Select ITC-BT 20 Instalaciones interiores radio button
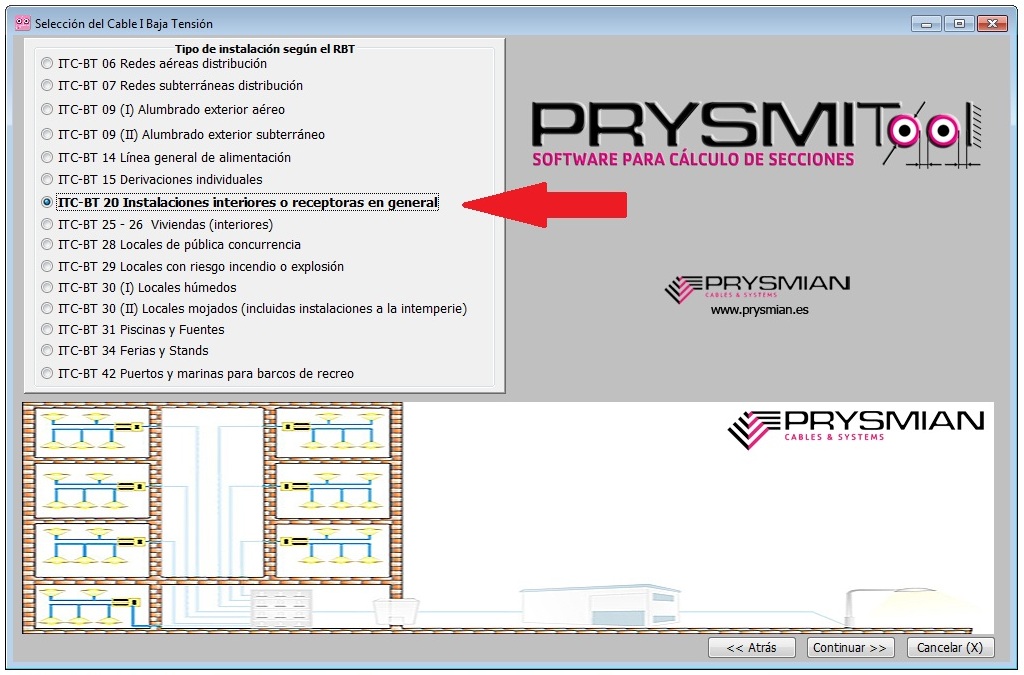Viewport: 1024px width, 675px height. pos(46,202)
